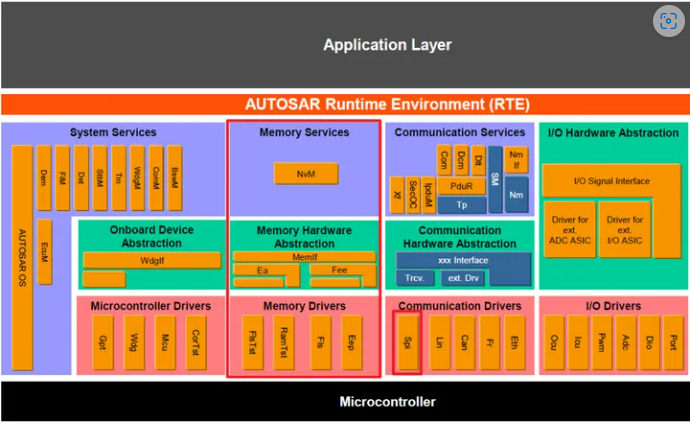Select the Nm If block

click(x=516, y=160)
